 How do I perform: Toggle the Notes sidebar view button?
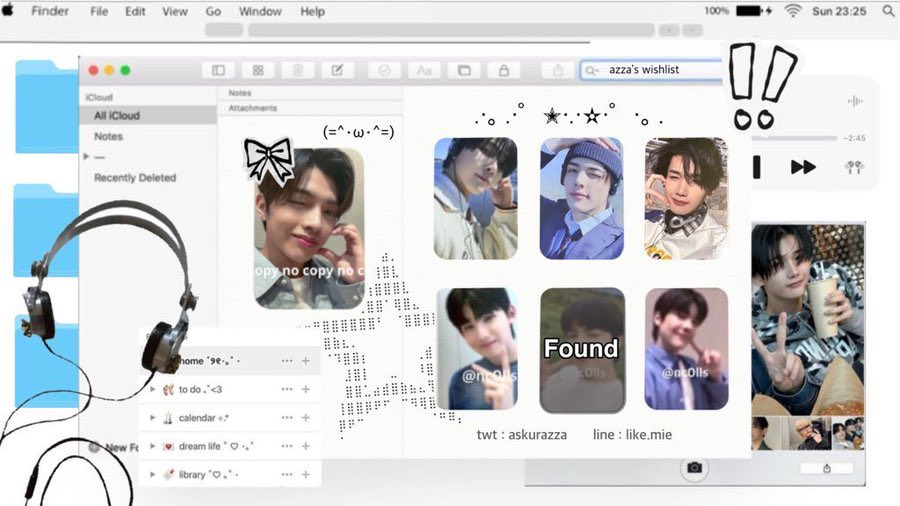218,70
